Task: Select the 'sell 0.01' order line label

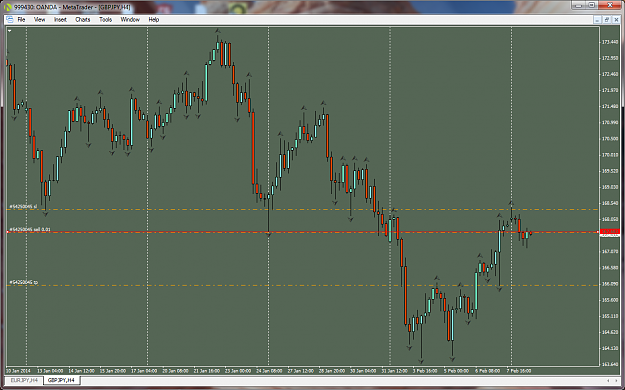Action: click(30, 229)
